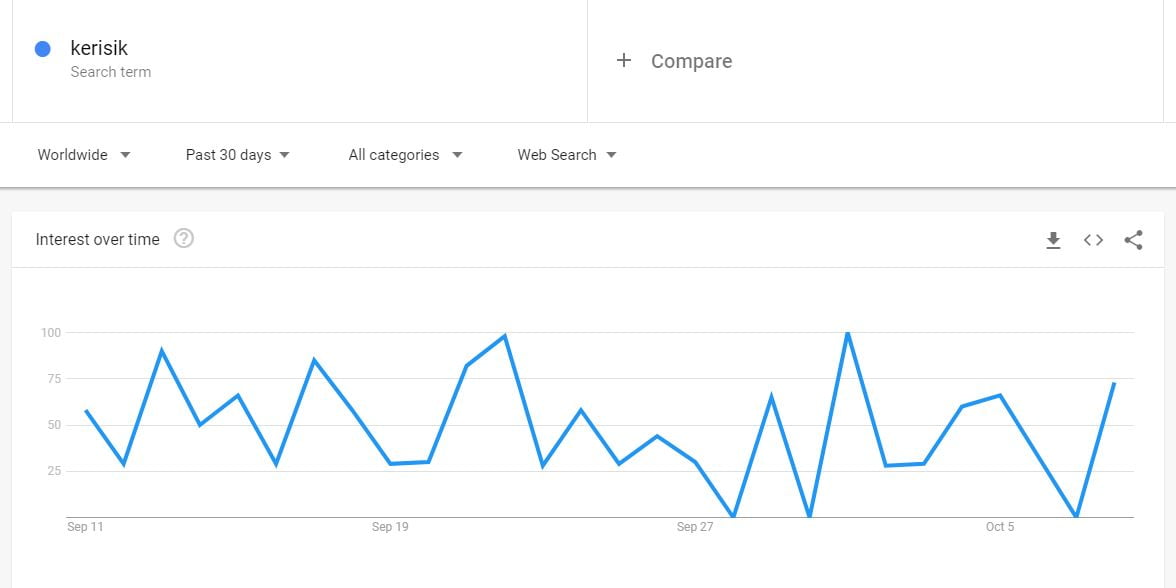Add a Compare search term
The image size is (1176, 588).
click(691, 61)
